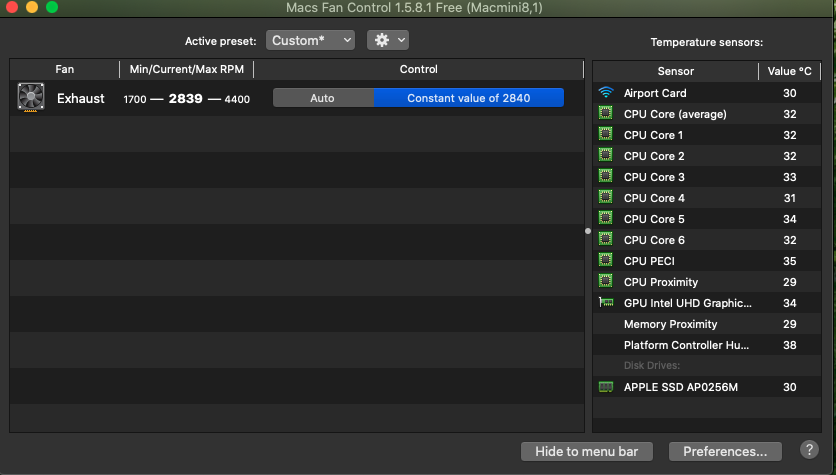Click the Value °C column header
The width and height of the screenshot is (836, 475).
point(790,71)
